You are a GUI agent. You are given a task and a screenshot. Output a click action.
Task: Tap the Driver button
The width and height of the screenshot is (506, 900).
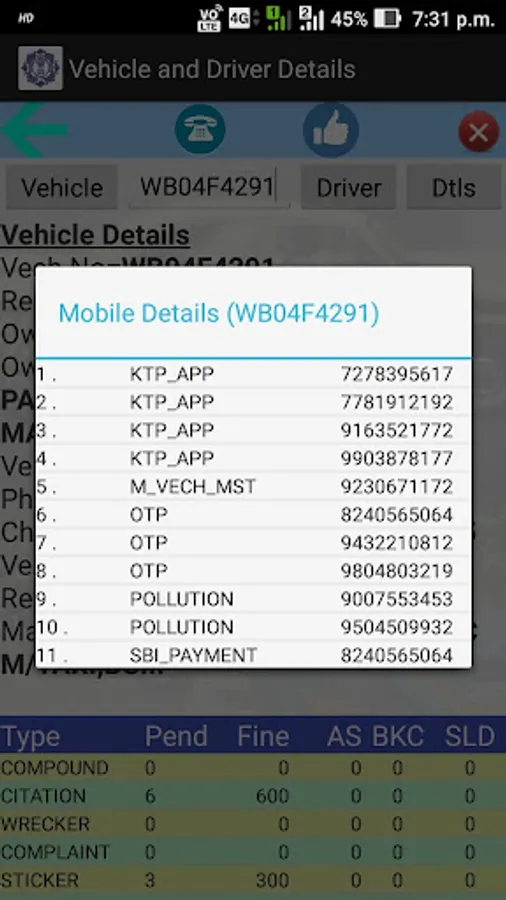pos(349,188)
